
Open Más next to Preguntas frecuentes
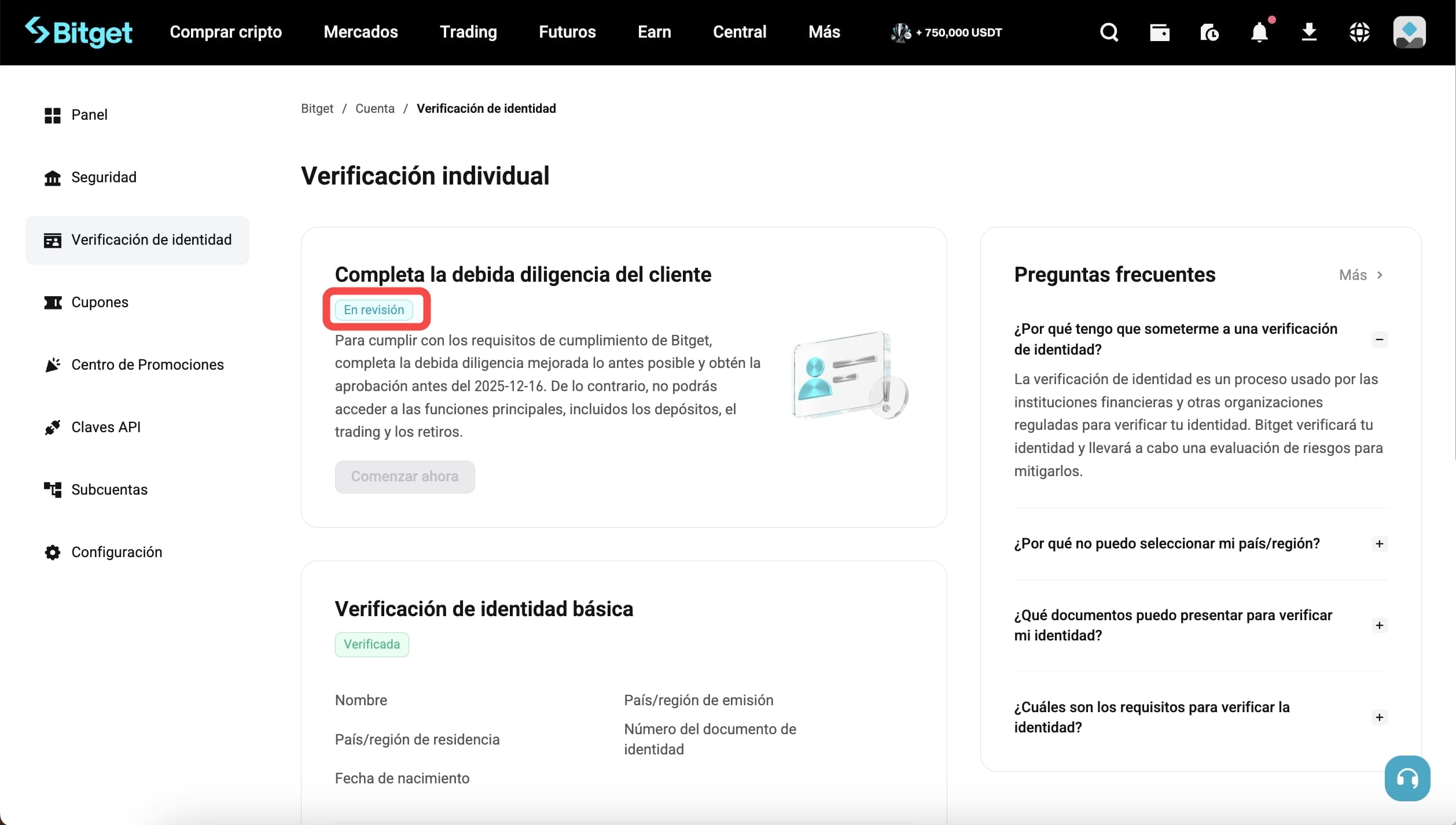pos(1360,275)
